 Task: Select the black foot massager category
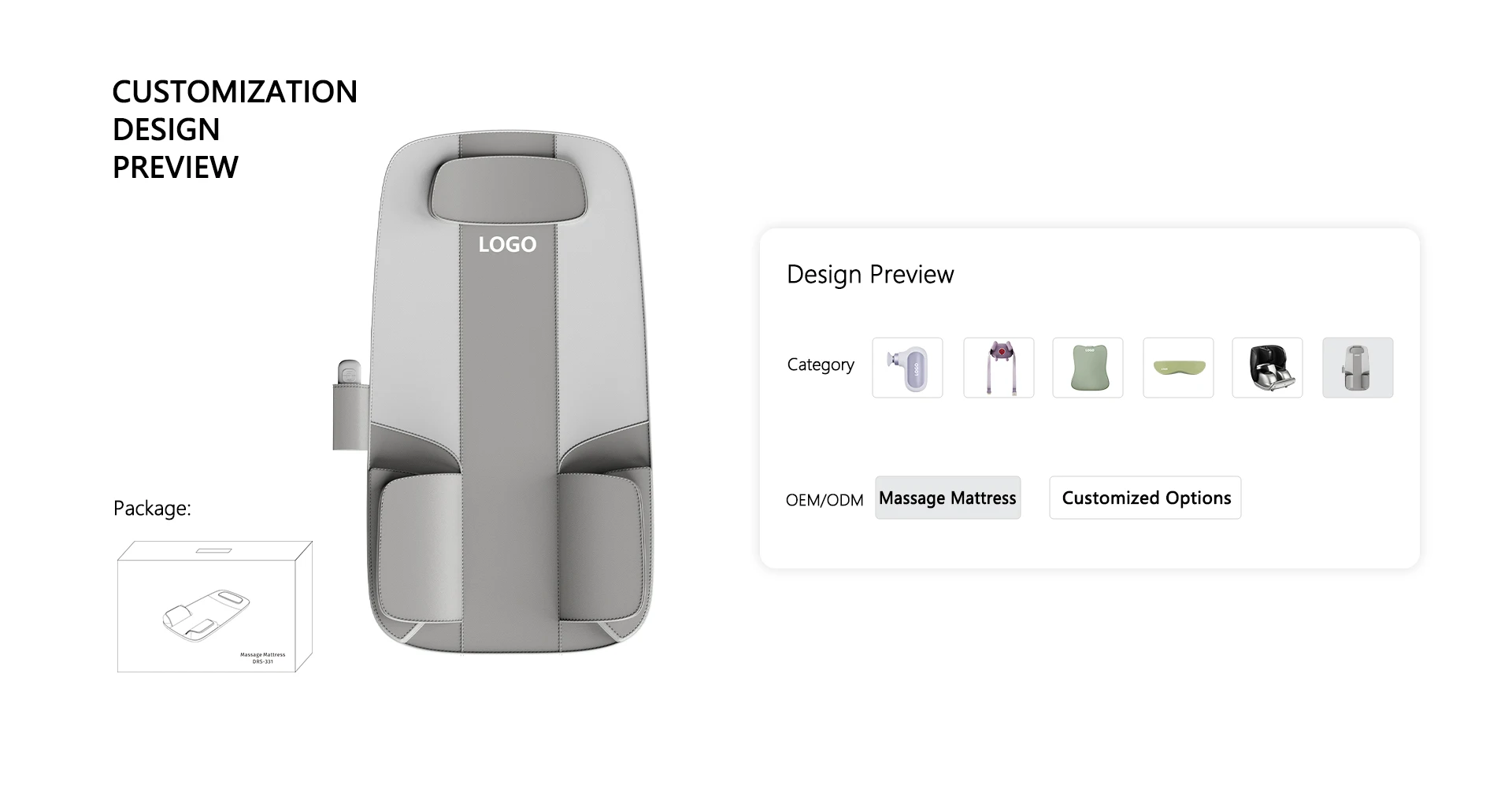point(1267,368)
